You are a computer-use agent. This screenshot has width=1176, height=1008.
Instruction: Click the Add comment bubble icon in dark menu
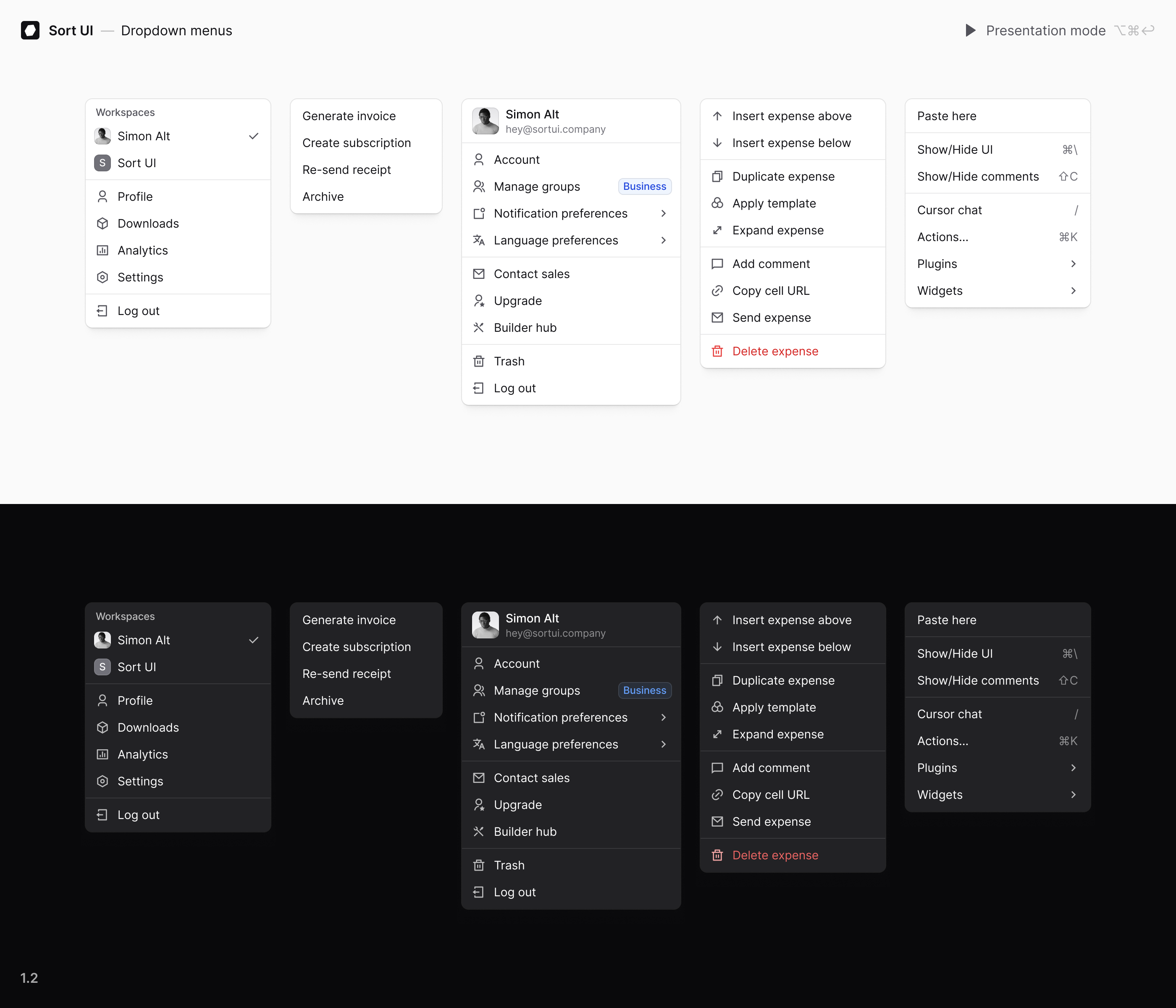coord(717,768)
